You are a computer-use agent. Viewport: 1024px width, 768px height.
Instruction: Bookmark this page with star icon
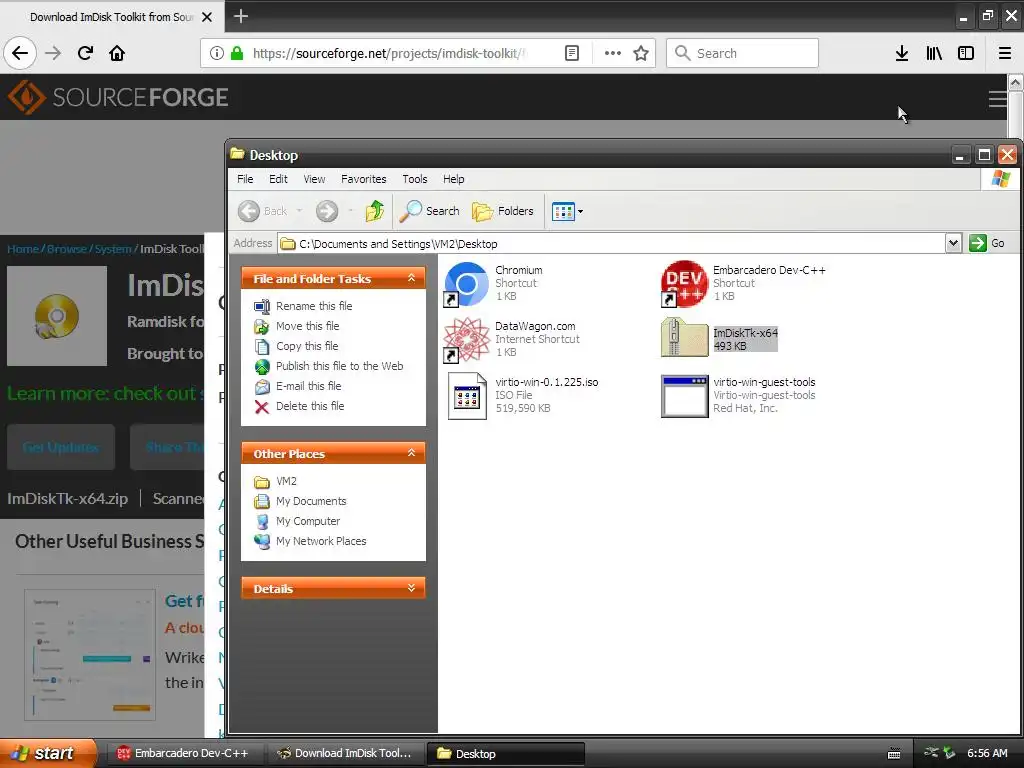point(641,53)
